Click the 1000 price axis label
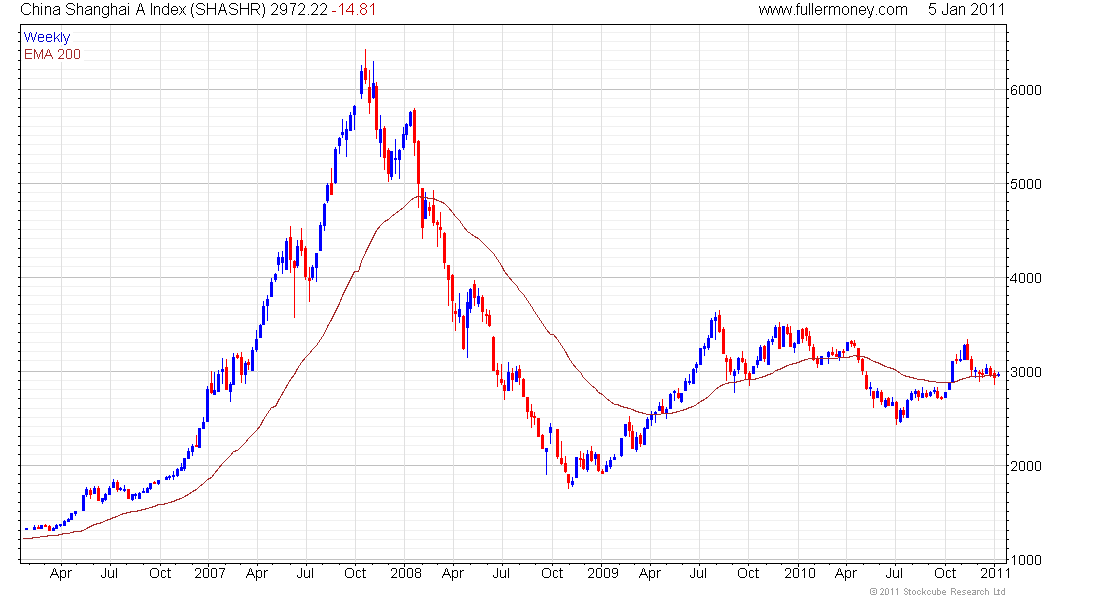The image size is (1100, 600). tap(1026, 561)
